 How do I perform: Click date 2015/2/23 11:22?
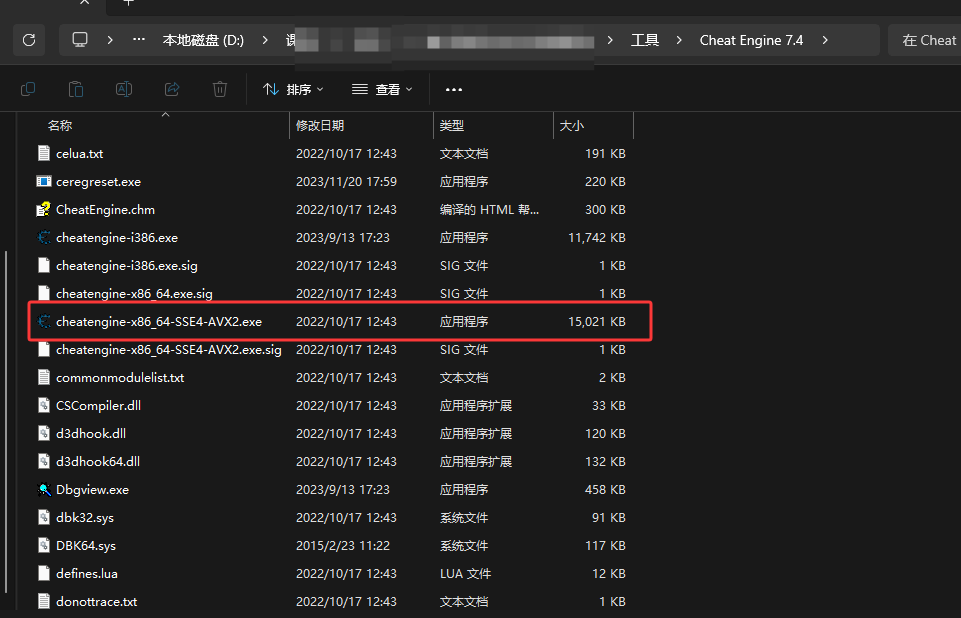click(343, 546)
